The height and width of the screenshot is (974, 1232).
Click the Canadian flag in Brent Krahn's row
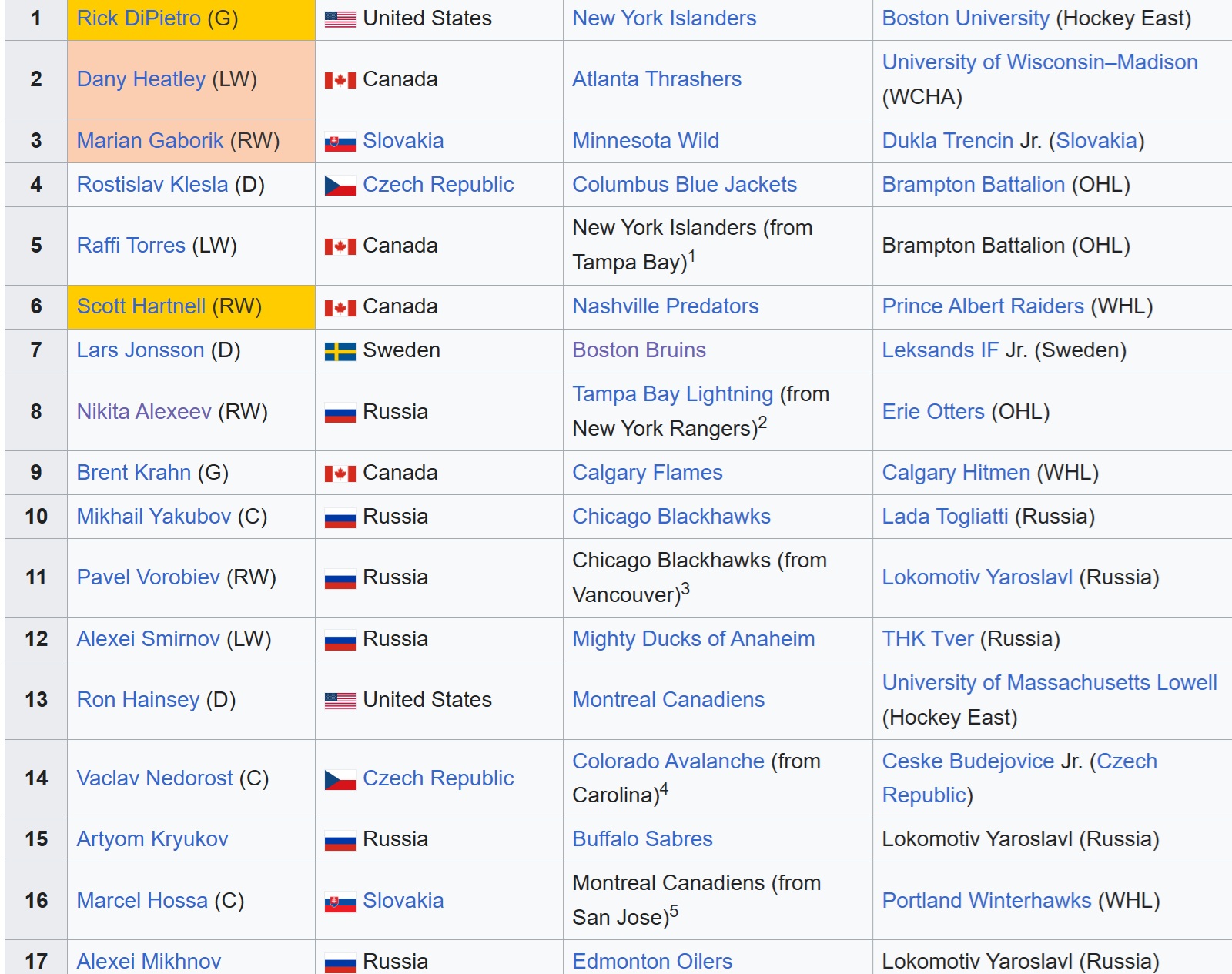[340, 474]
